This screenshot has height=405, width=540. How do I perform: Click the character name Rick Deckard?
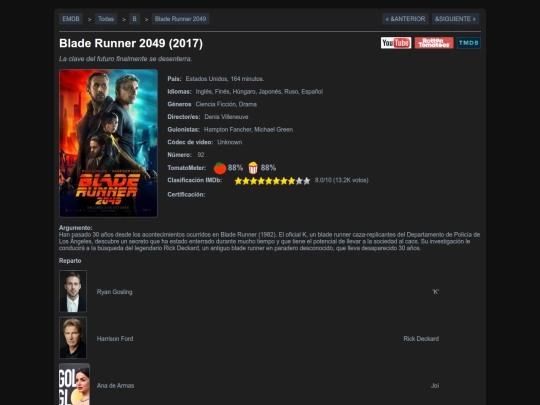click(421, 339)
